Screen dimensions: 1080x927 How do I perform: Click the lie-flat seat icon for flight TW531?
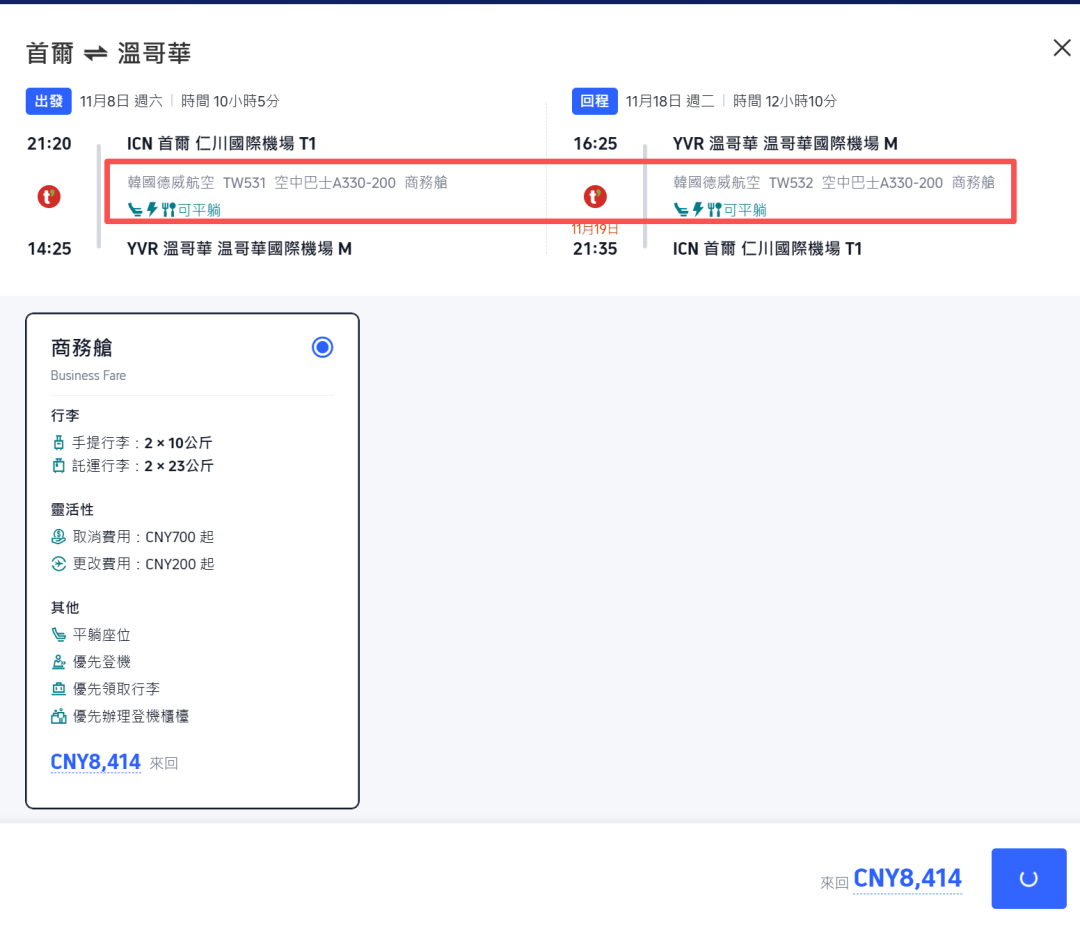[136, 210]
